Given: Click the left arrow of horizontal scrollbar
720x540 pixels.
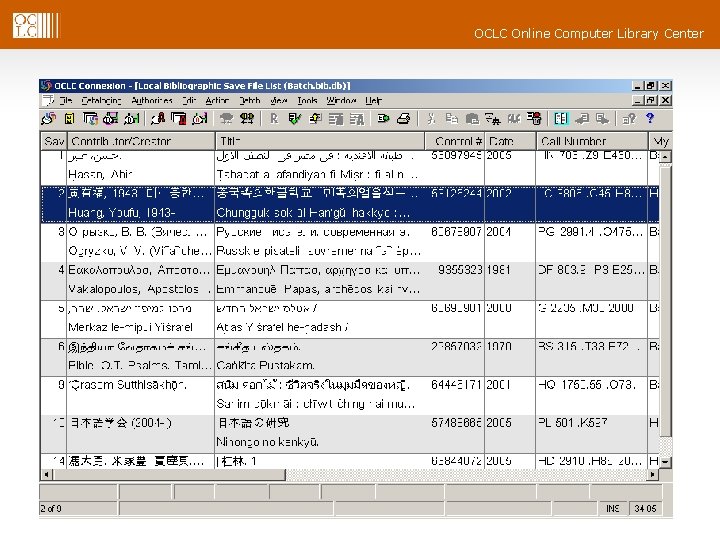Looking at the screenshot, I should pos(46,474).
